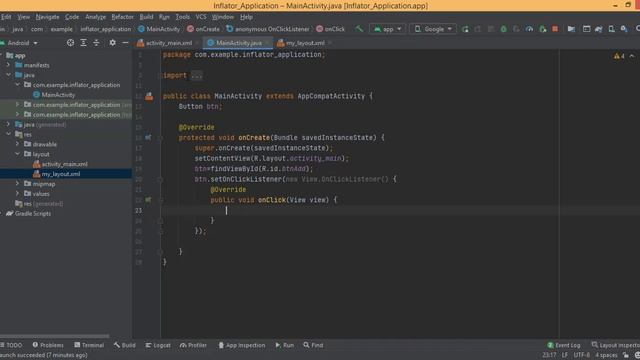Open the Logcat tool window
This screenshot has width=640, height=360.
pos(158,345)
